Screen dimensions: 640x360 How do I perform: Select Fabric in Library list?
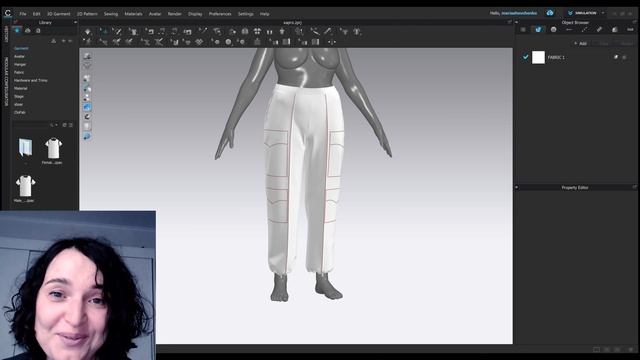pyautogui.click(x=19, y=72)
